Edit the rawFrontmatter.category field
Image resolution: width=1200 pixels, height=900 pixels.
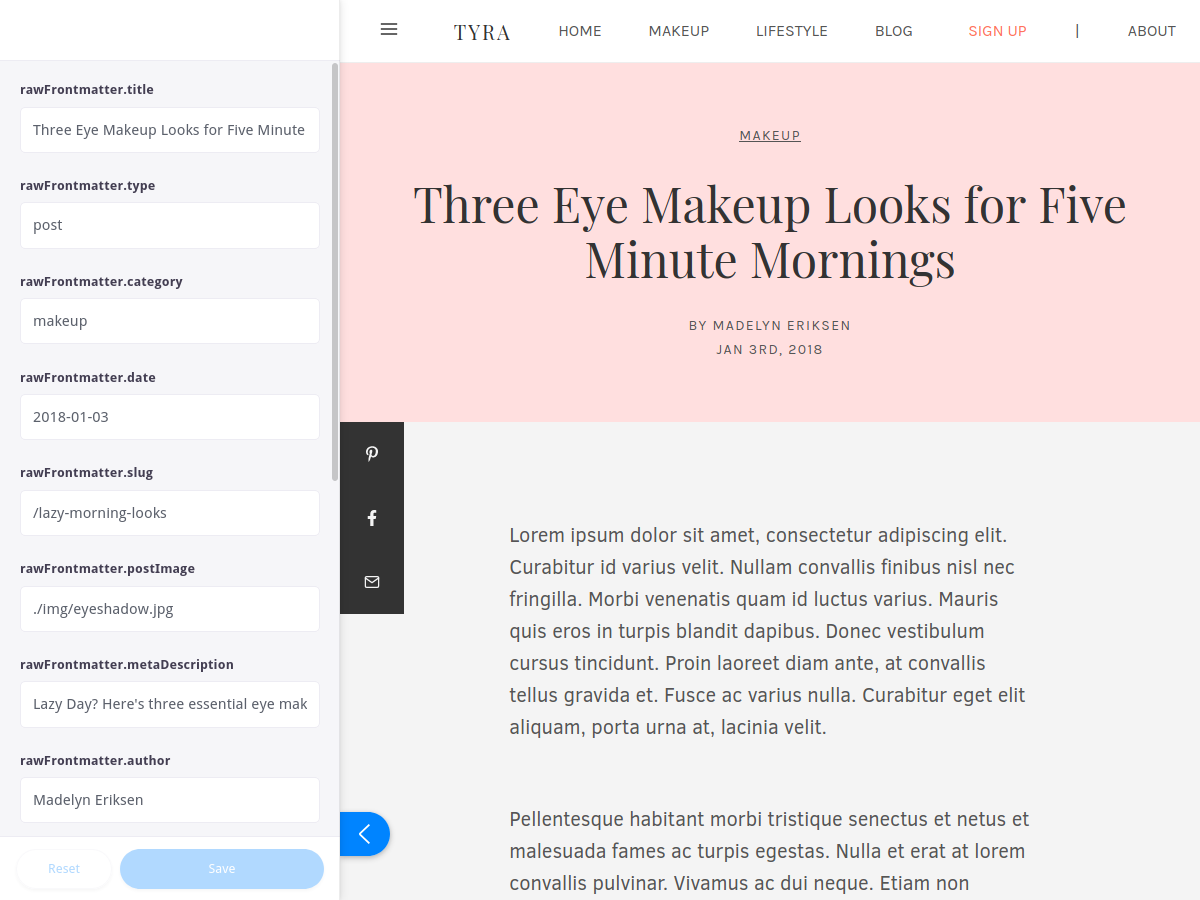(x=170, y=321)
